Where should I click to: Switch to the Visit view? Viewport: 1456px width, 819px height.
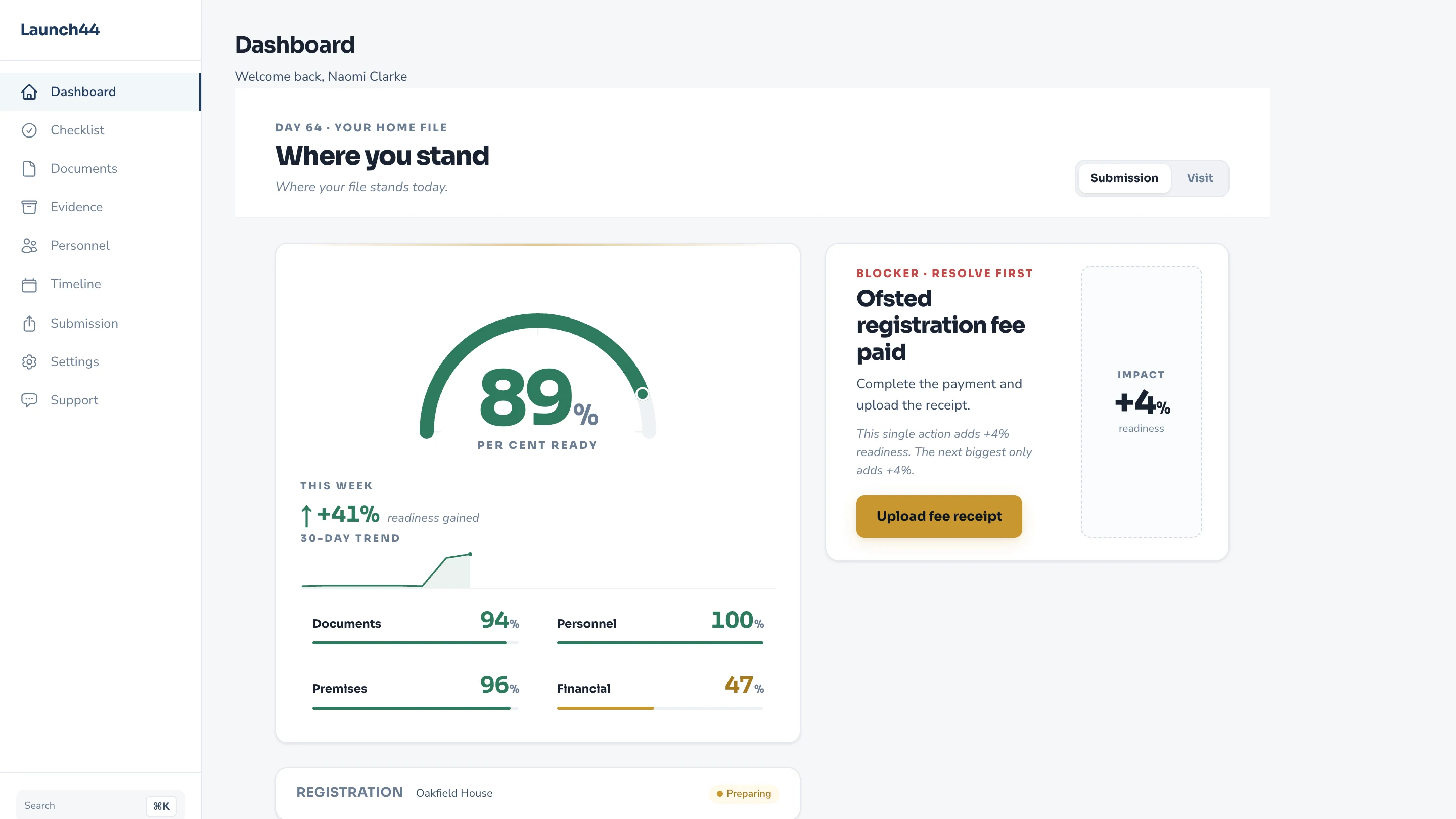click(x=1199, y=178)
